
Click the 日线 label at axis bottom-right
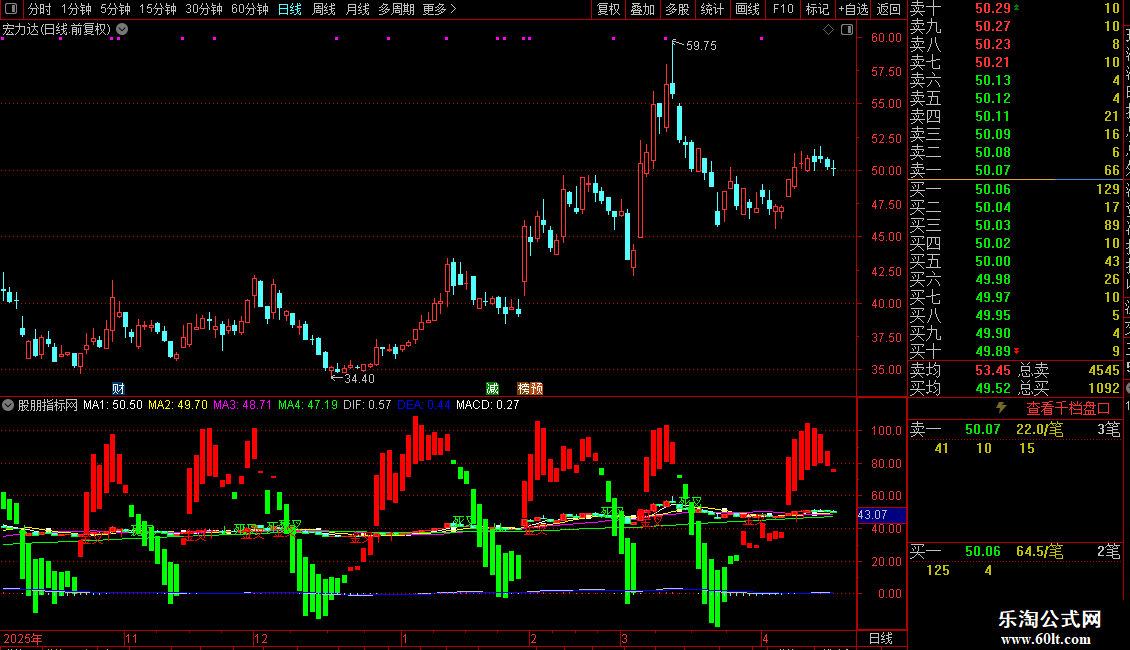pyautogui.click(x=881, y=638)
